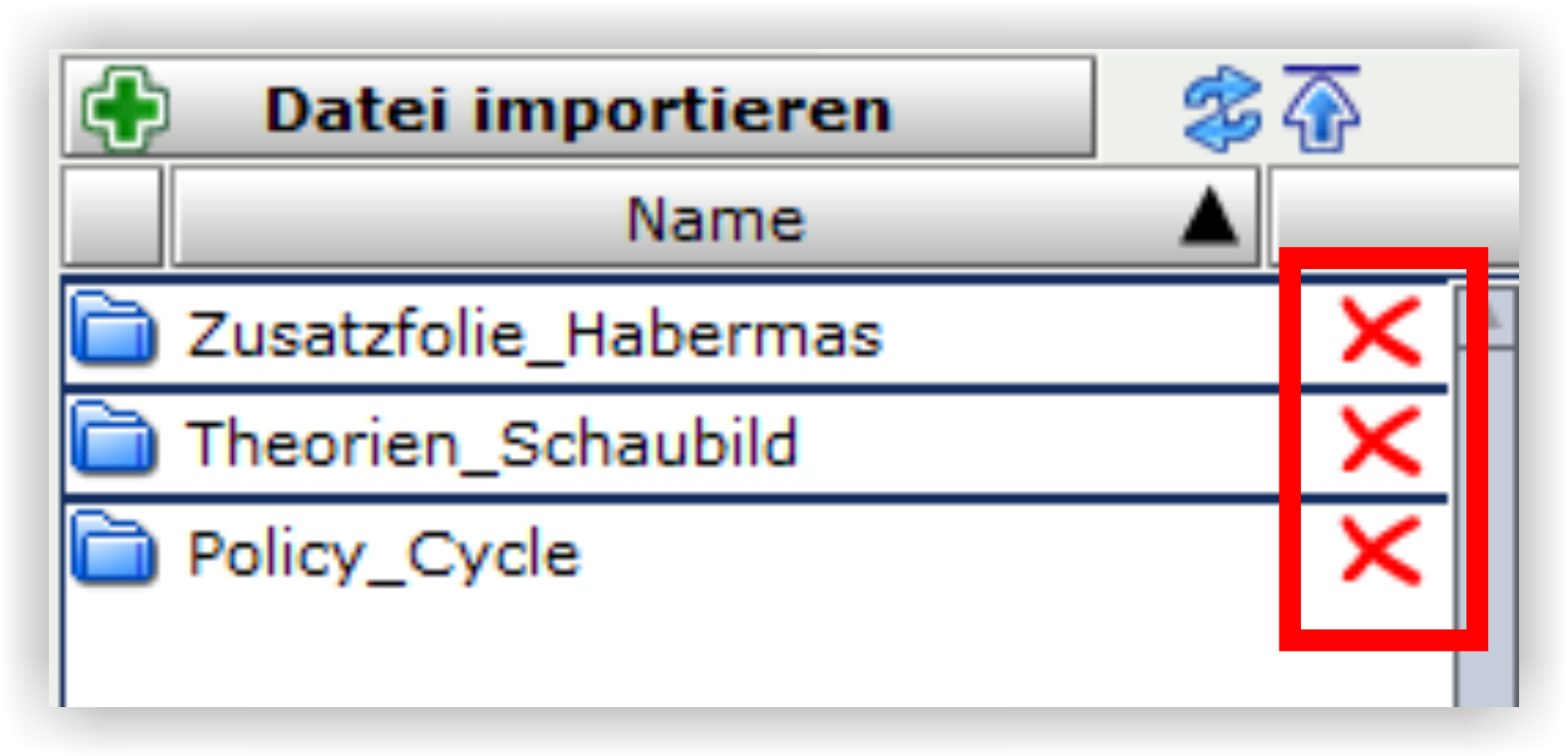This screenshot has width=1568, height=756.
Task: Delete Zusatzfolie_Habermas with its red X
Action: 1381,331
